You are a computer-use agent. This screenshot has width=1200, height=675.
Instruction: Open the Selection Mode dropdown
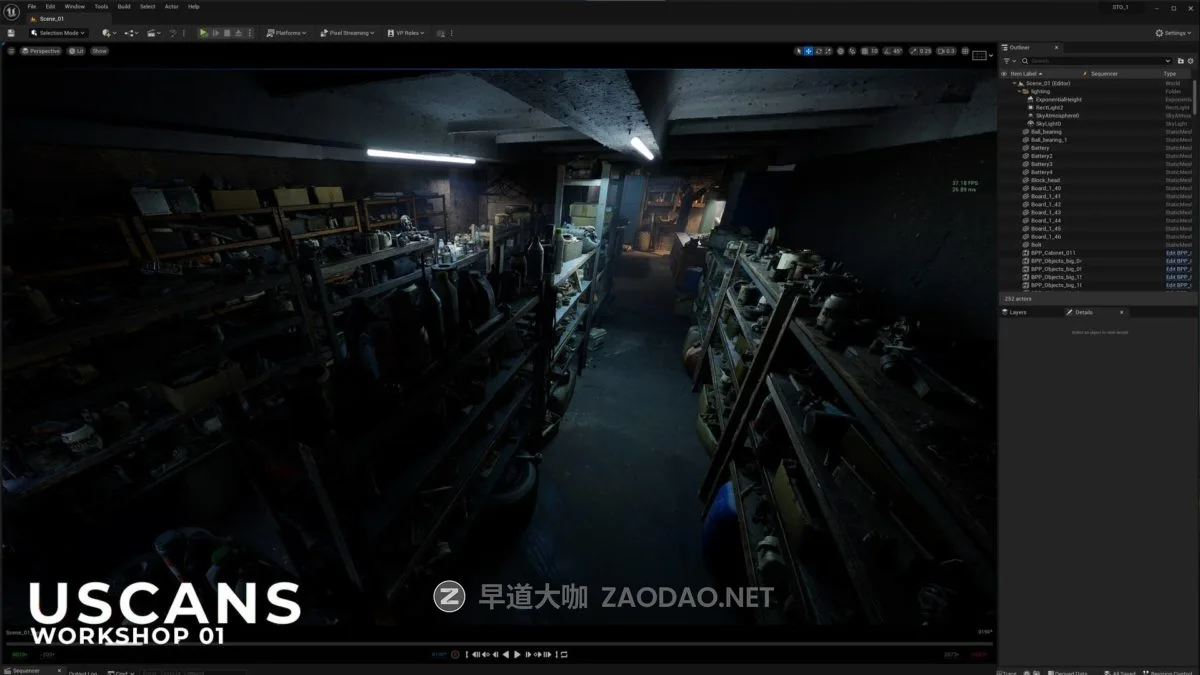click(60, 33)
